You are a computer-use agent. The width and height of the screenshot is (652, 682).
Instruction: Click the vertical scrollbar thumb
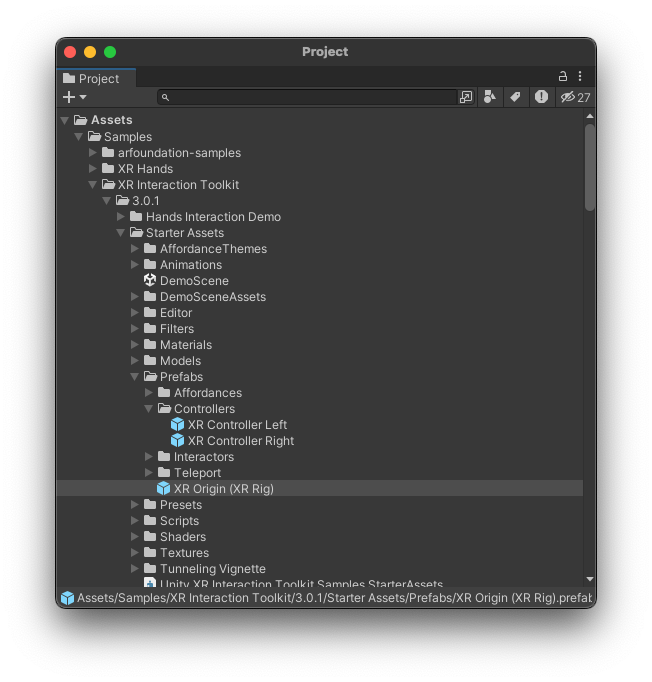click(590, 167)
